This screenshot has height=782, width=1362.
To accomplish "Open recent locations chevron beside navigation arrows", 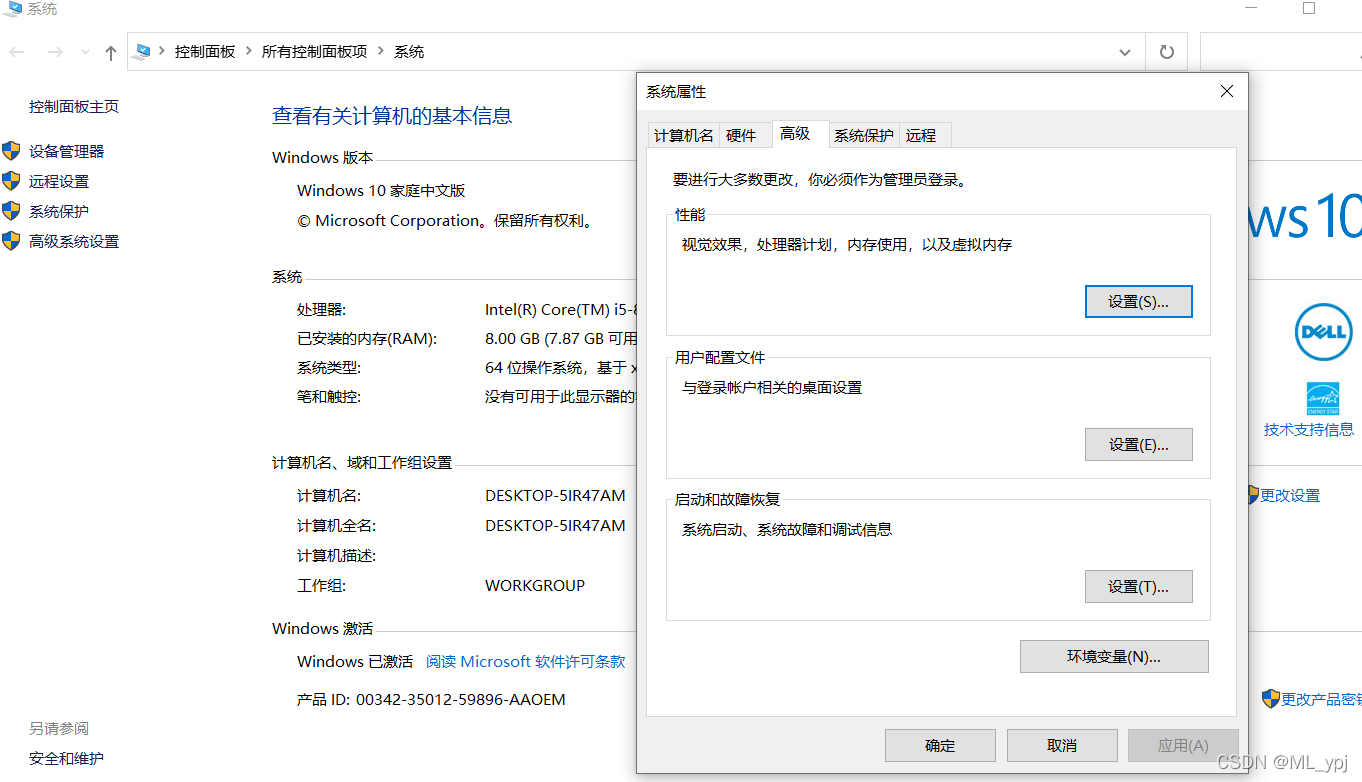I will [x=84, y=51].
